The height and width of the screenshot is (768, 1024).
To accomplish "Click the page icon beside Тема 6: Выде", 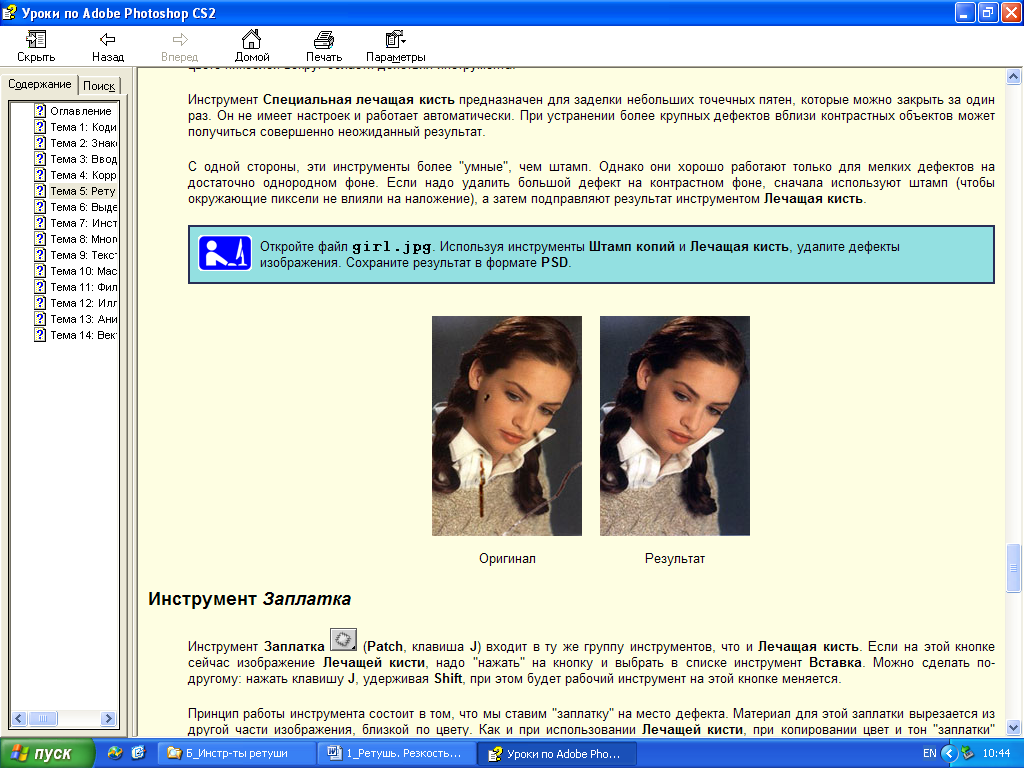I will pyautogui.click(x=40, y=206).
